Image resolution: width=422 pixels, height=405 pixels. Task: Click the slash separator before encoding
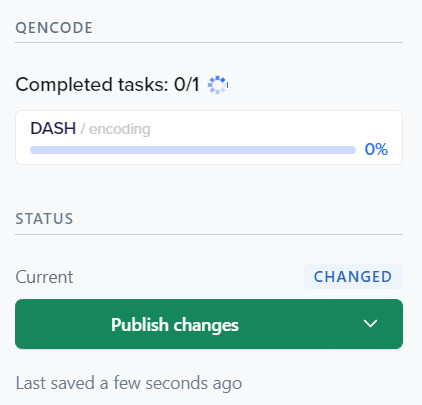(82, 129)
